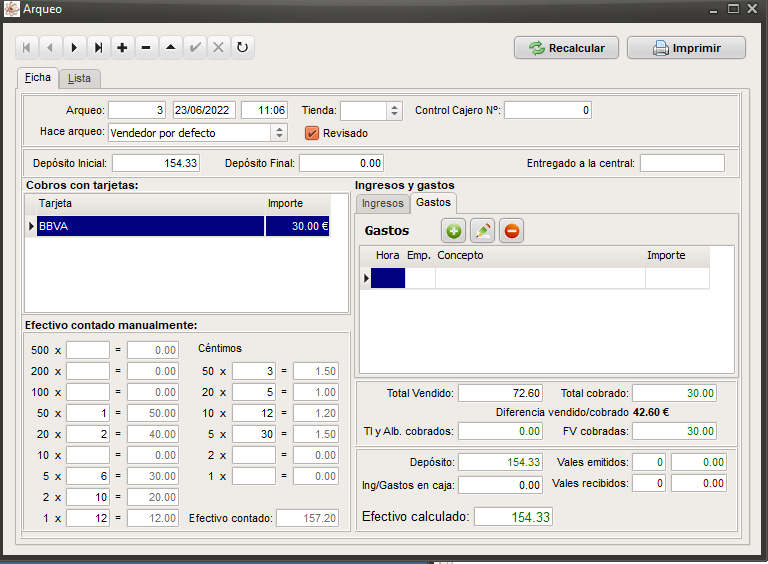Screen dimensions: 768x564
Task: Select the highlighted Hora cell in Gastos
Action: point(388,278)
